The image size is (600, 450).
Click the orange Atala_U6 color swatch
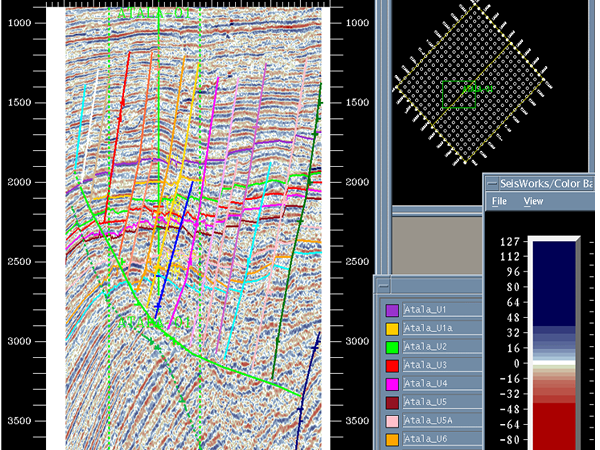392,438
